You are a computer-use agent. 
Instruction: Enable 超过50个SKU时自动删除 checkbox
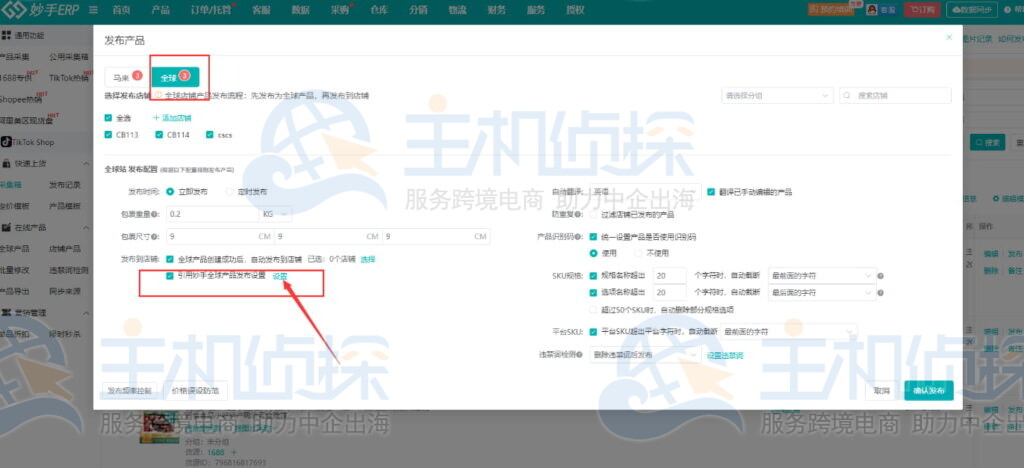coord(593,309)
